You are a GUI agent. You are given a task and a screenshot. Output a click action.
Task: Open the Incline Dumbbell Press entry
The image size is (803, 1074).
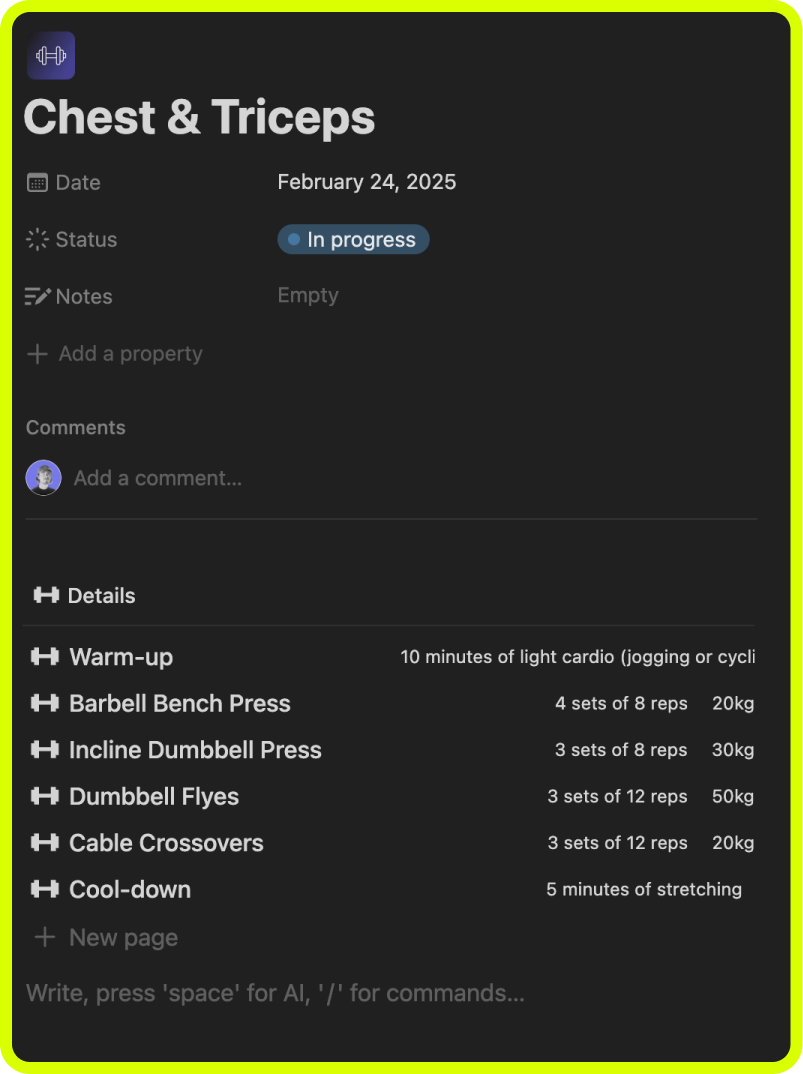pos(195,750)
